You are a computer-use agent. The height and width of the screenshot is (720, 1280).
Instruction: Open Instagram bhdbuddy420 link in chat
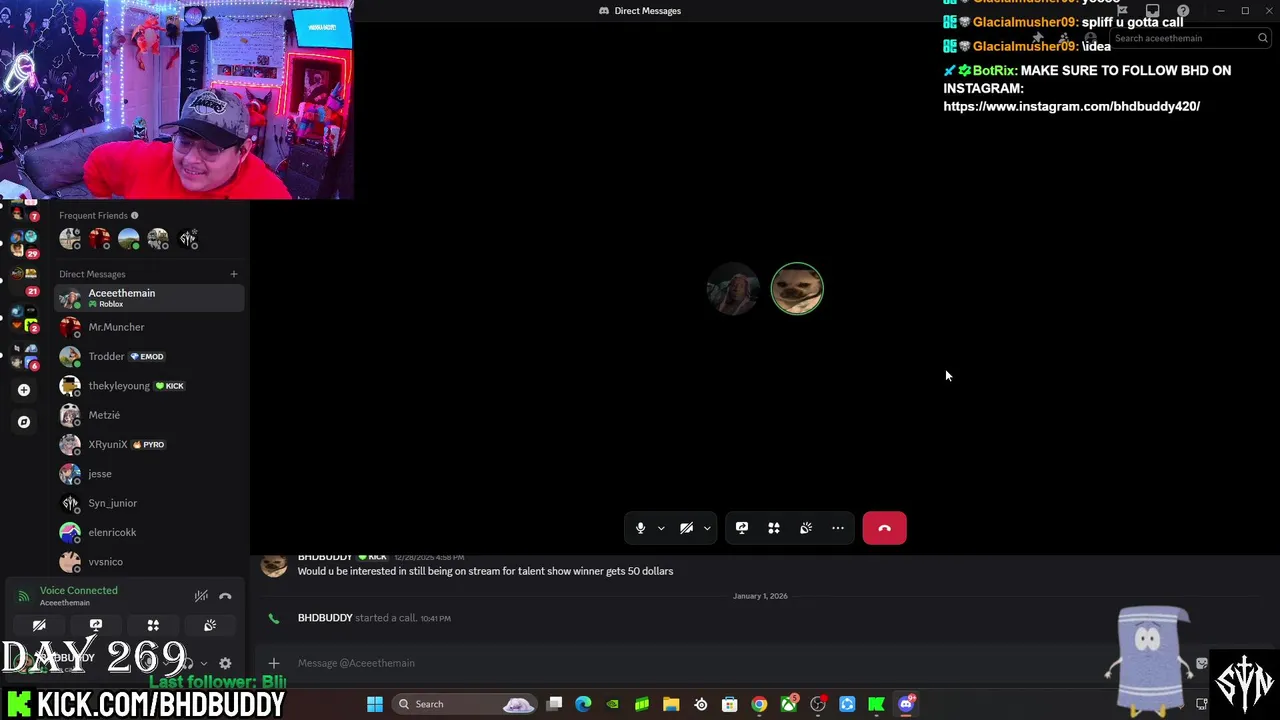coord(1071,106)
